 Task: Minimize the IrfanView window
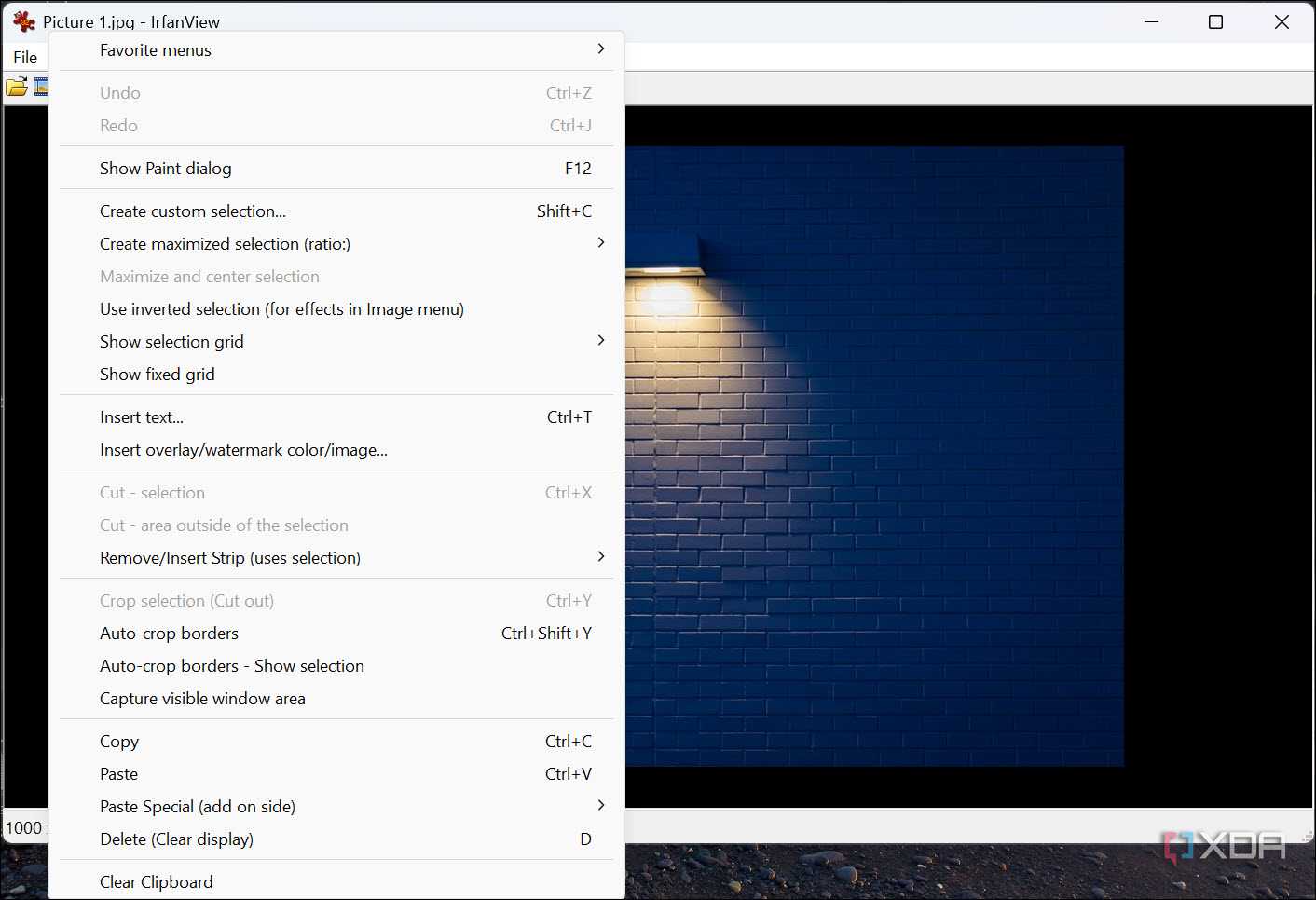click(x=1152, y=21)
